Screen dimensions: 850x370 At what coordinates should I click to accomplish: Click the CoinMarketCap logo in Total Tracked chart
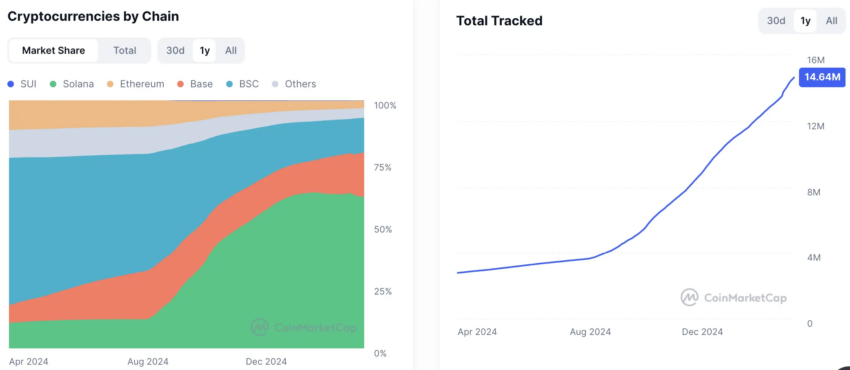pos(733,297)
